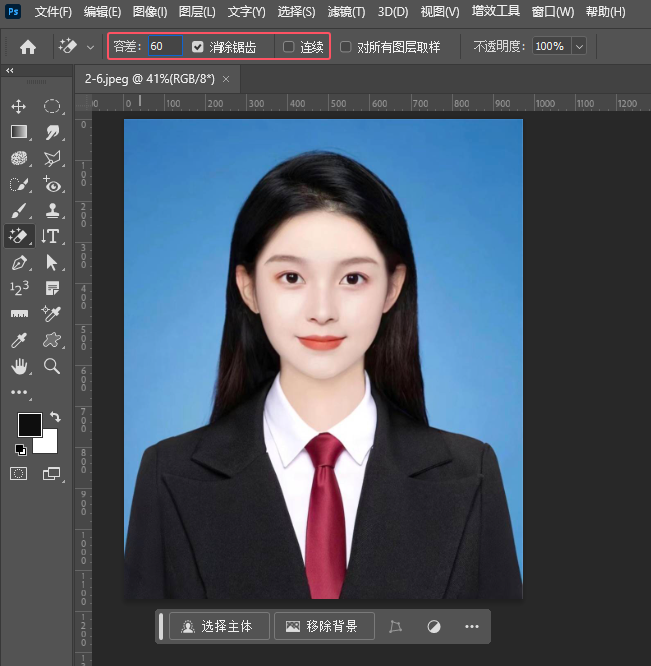Enable 对所有图层取样 checkbox
Image resolution: width=651 pixels, height=666 pixels.
(346, 47)
